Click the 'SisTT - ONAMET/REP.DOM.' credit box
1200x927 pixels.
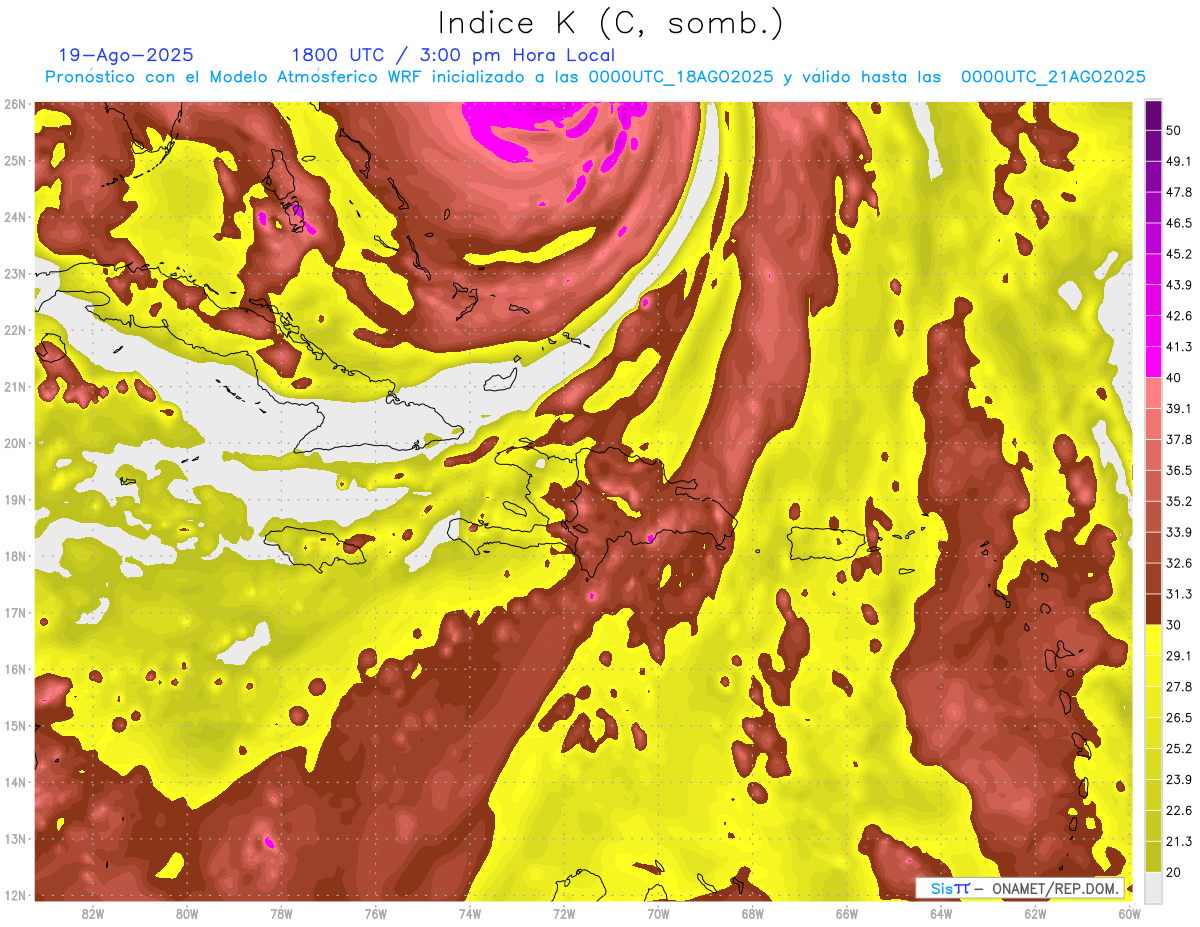point(1020,888)
